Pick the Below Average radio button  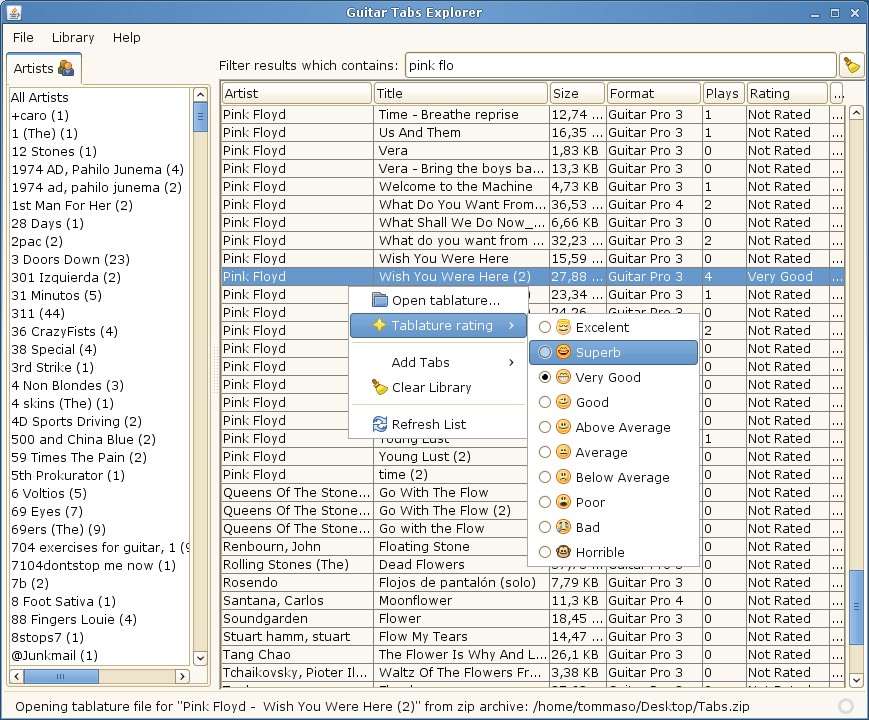[545, 477]
